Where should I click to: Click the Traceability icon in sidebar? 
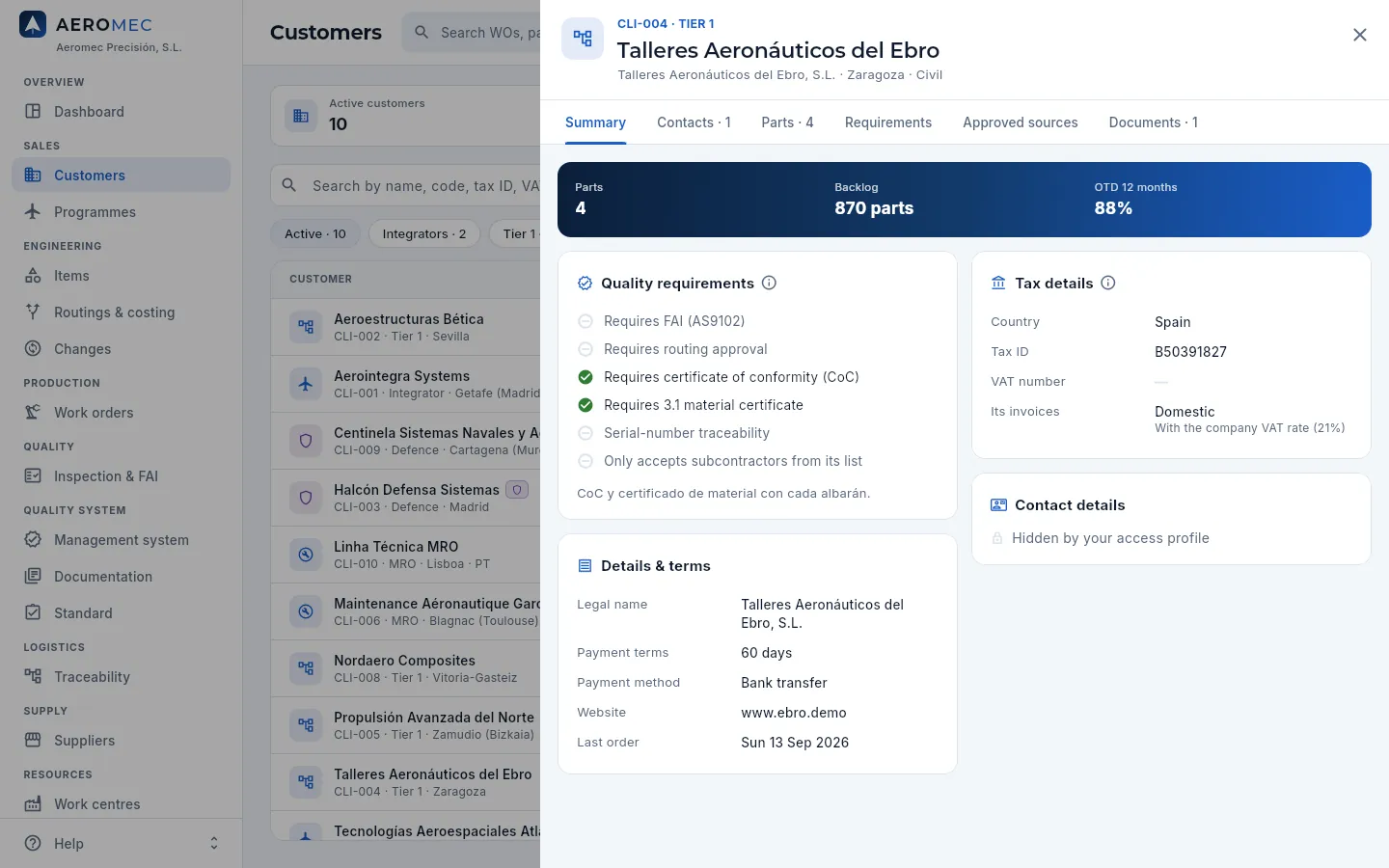[33, 676]
